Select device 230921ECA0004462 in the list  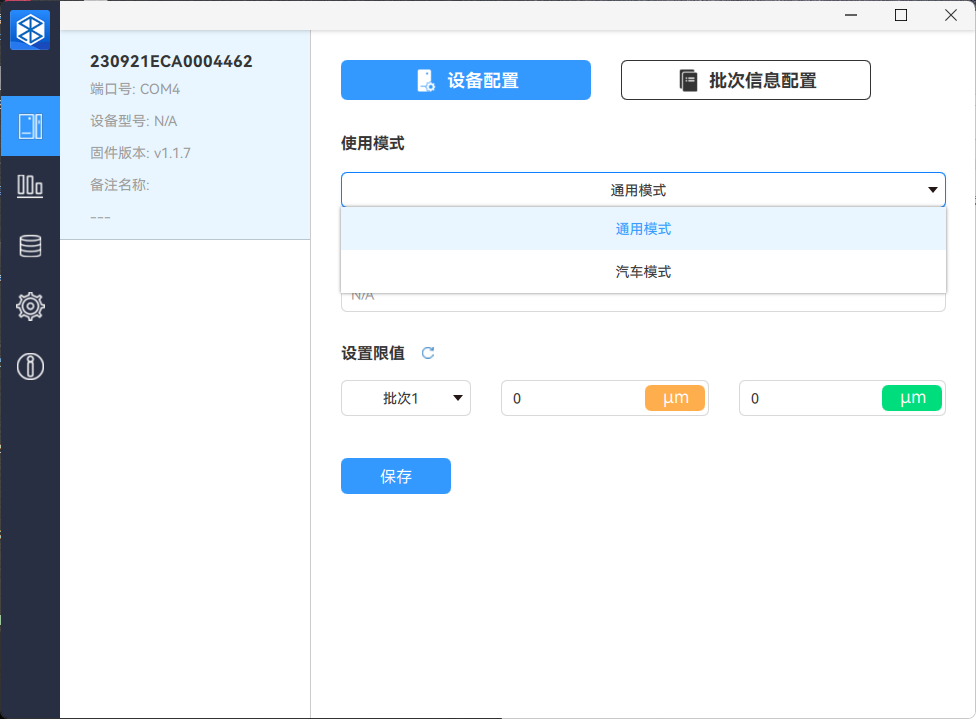185,135
